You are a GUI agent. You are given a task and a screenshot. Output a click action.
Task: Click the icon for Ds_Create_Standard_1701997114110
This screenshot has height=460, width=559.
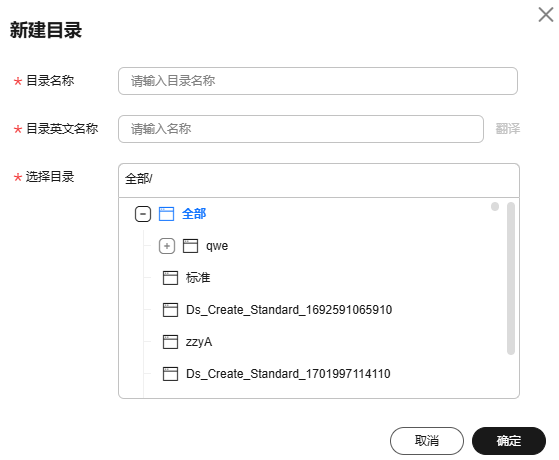tap(170, 374)
